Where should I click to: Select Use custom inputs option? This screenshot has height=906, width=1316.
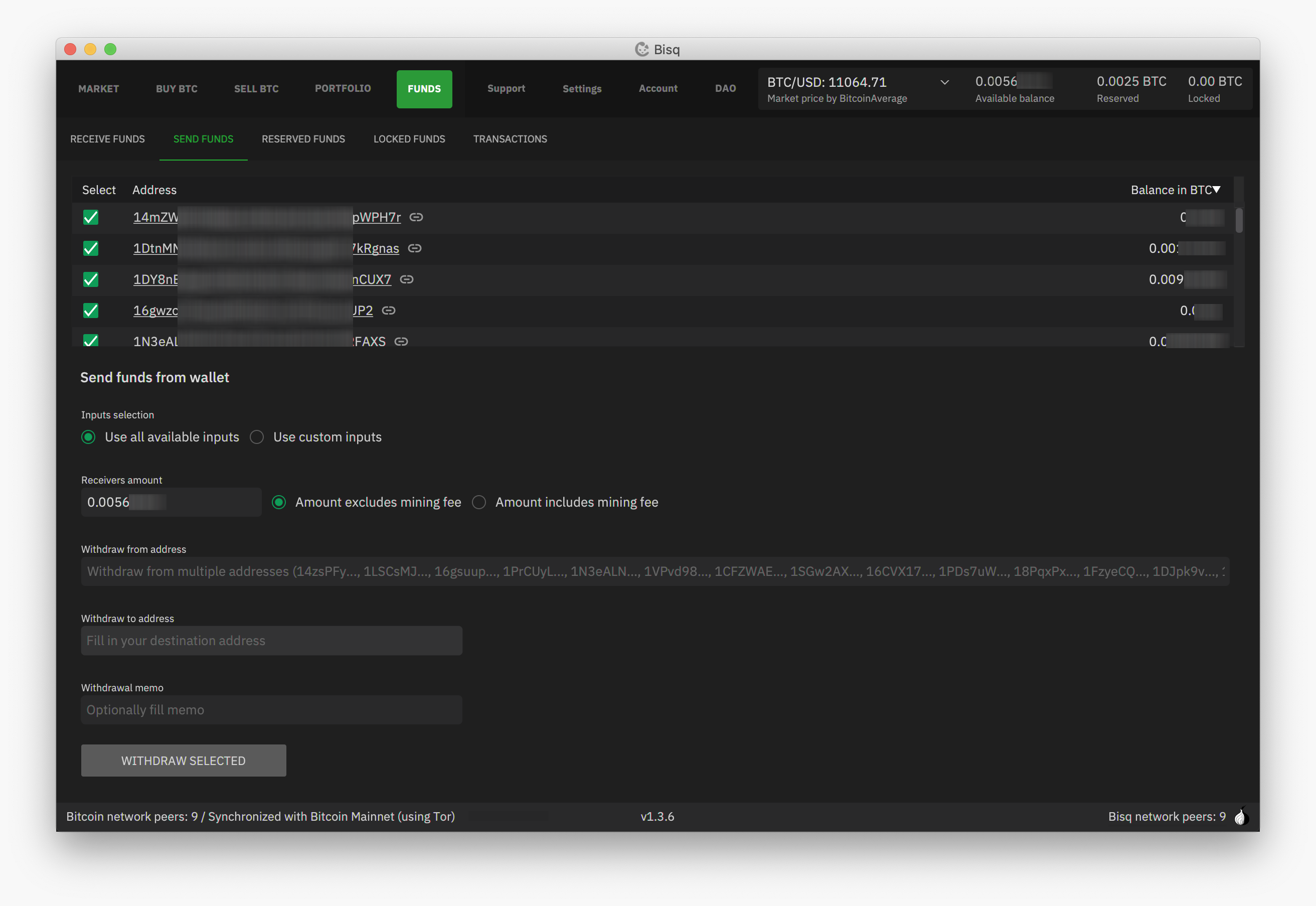tap(256, 437)
